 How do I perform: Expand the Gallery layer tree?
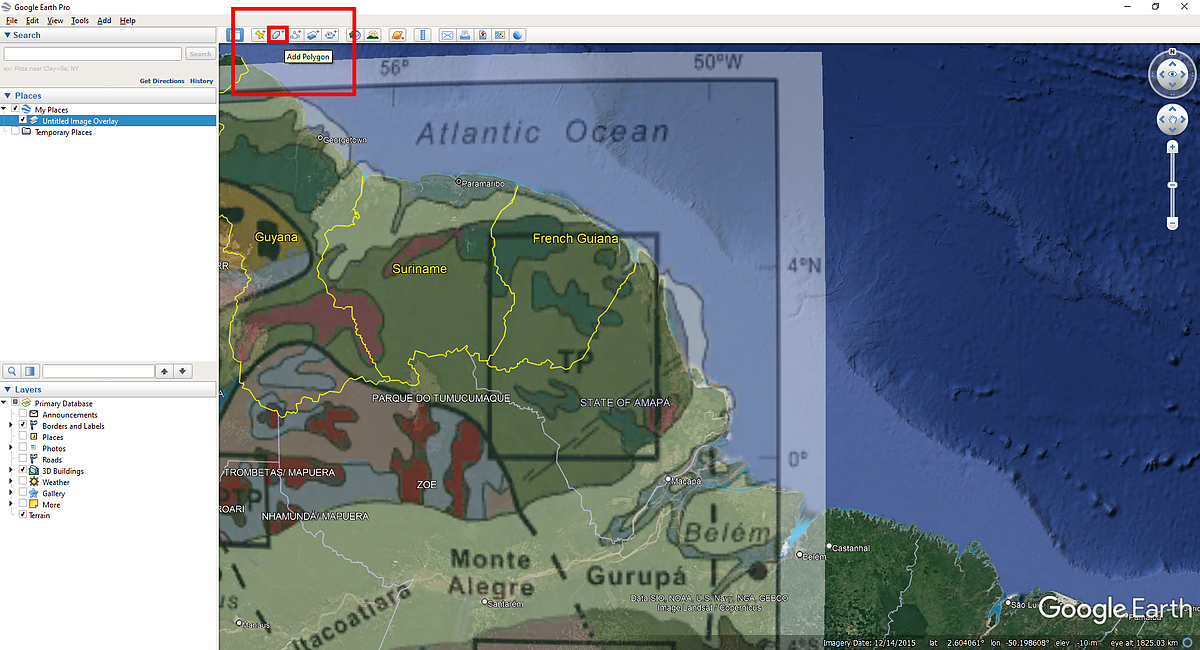pyautogui.click(x=12, y=492)
